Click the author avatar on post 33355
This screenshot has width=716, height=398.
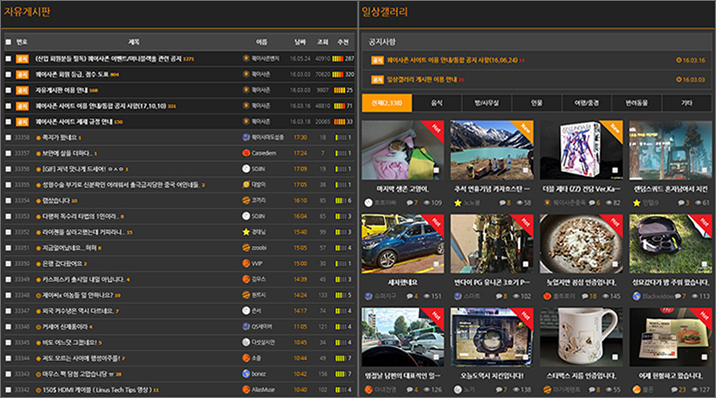246,184
